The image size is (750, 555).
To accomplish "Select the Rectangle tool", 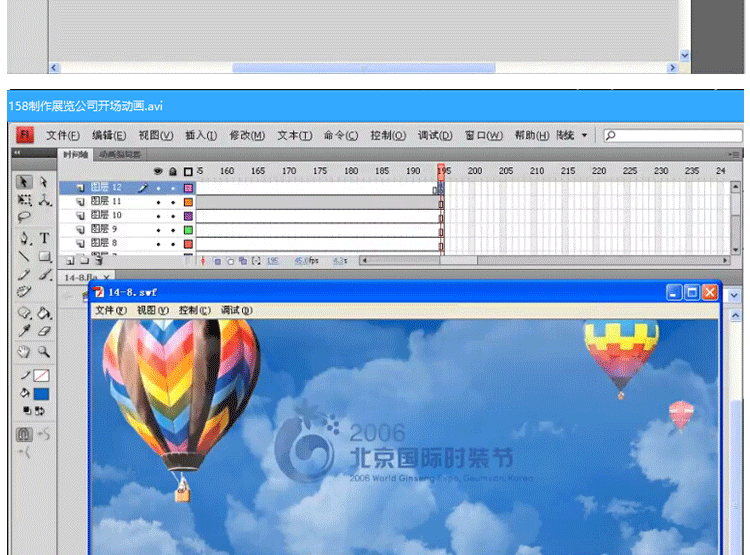I will pos(45,257).
